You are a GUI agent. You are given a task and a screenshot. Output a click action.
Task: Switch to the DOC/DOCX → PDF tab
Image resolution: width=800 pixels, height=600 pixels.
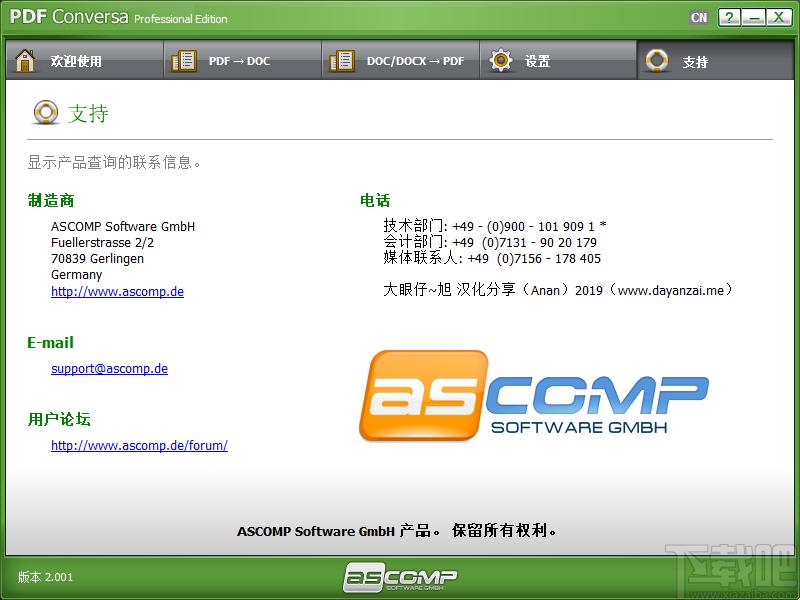(401, 60)
